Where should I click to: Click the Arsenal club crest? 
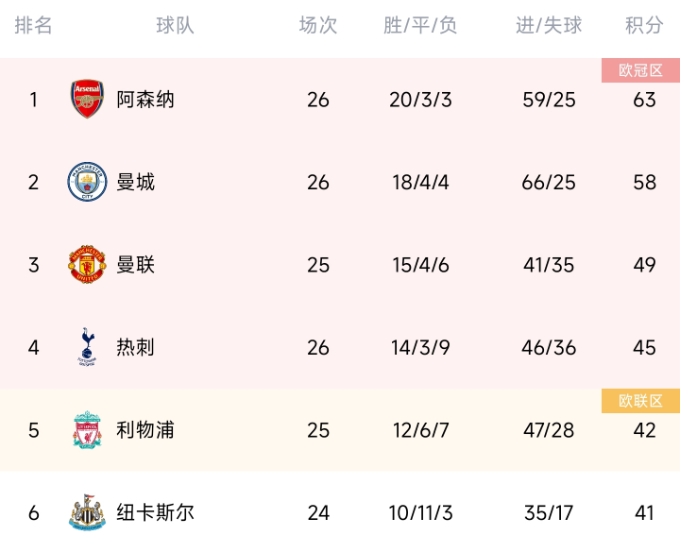(x=87, y=99)
